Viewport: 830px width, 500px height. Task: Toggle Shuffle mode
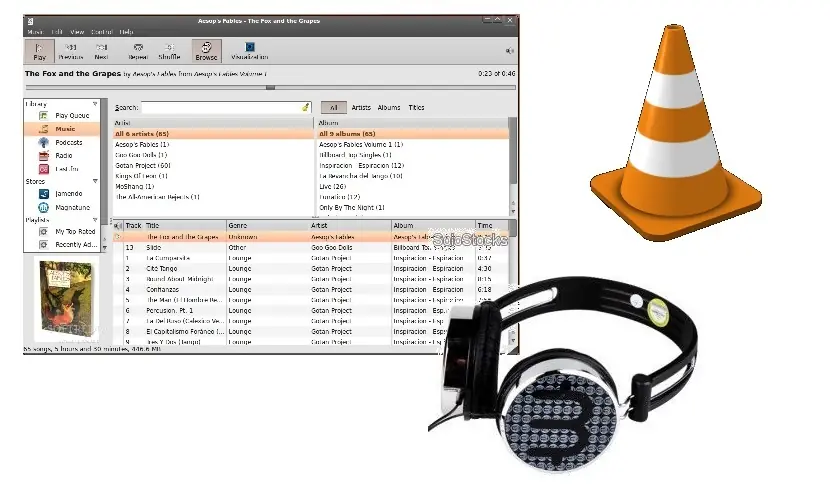(x=169, y=51)
